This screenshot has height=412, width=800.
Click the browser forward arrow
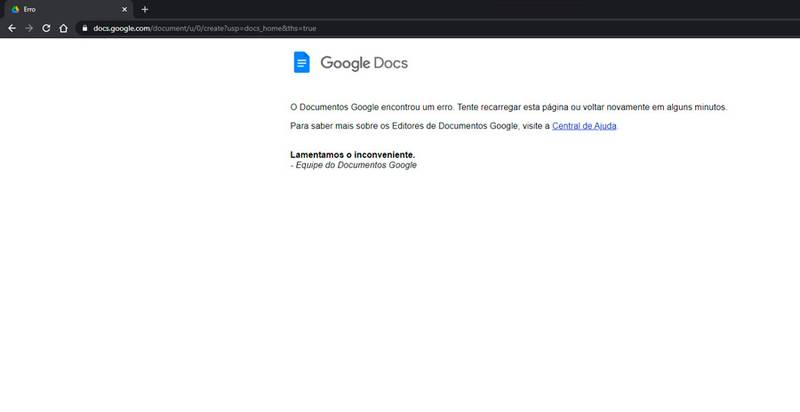pyautogui.click(x=29, y=29)
